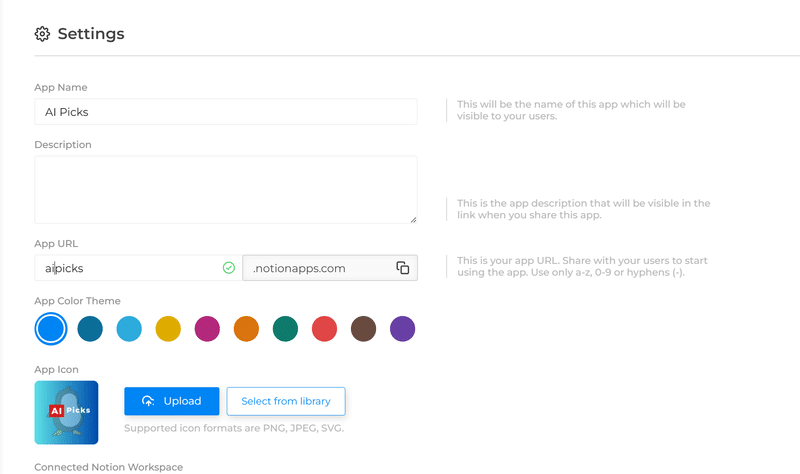Viewport: 800px width, 474px height.
Task: Click the Settings gear icon
Action: click(x=42, y=34)
